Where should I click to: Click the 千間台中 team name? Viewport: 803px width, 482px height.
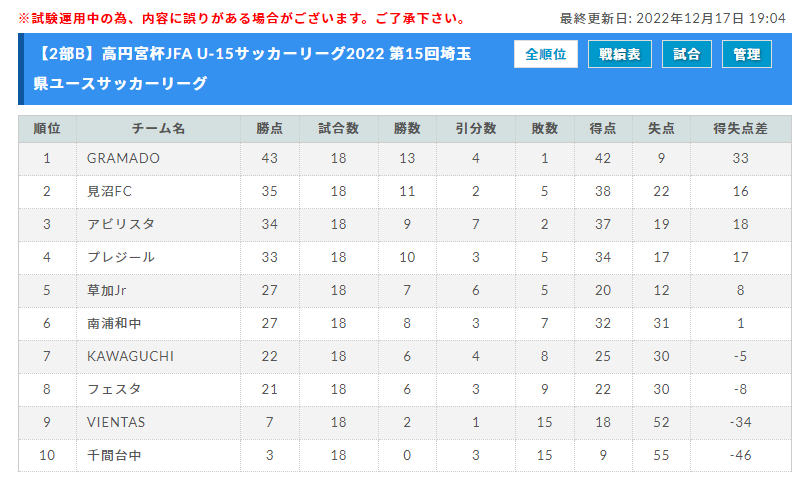pyautogui.click(x=114, y=455)
